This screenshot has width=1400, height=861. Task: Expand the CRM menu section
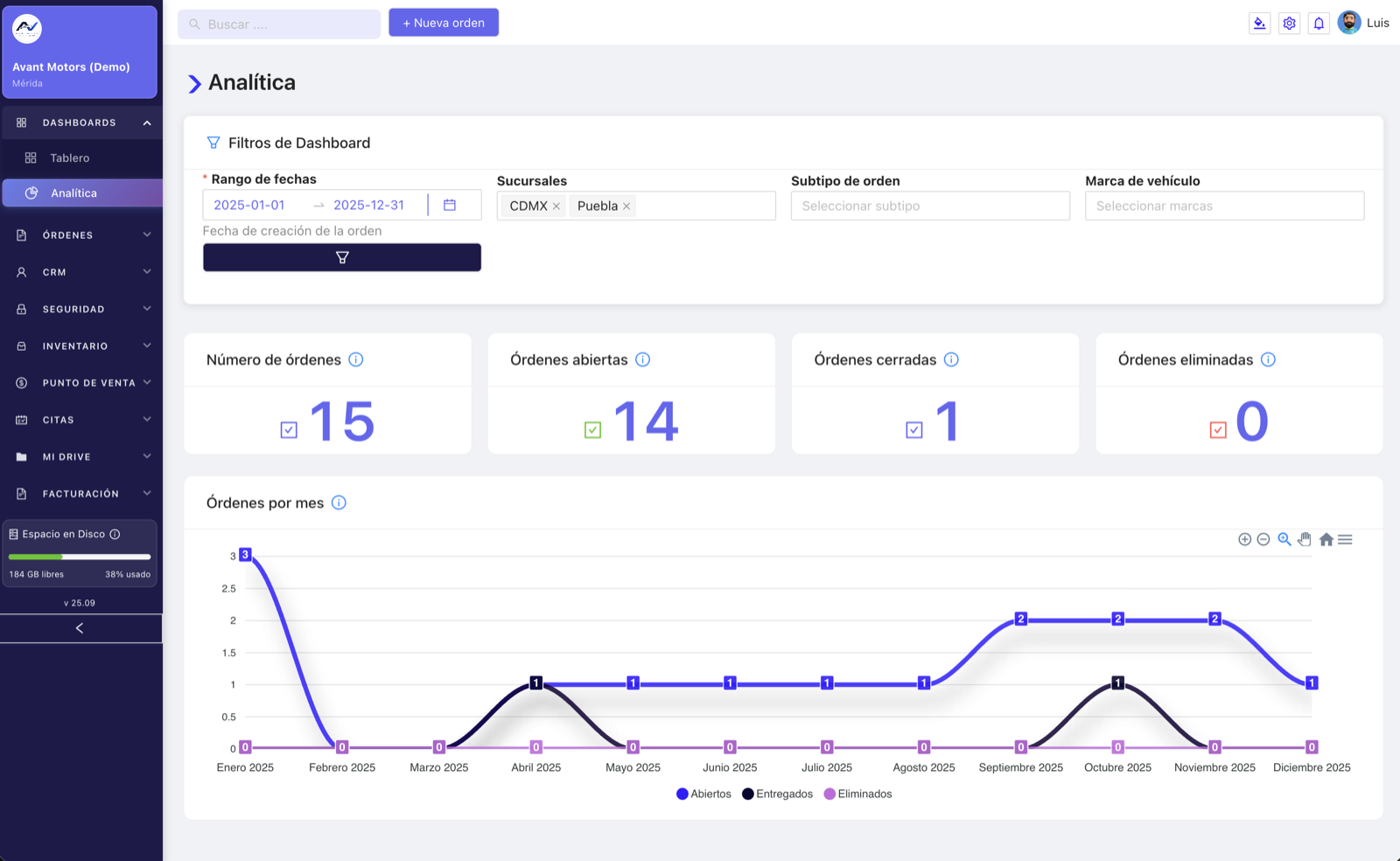coord(81,272)
